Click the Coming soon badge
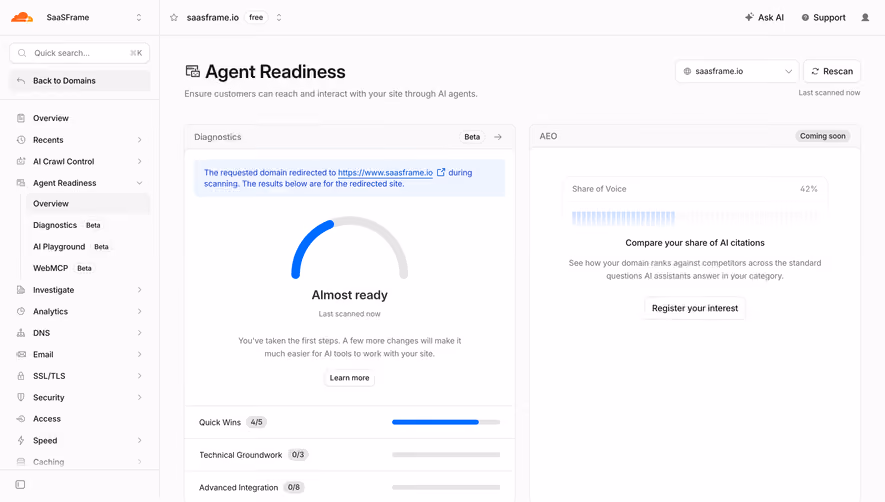885x502 pixels. coord(822,136)
